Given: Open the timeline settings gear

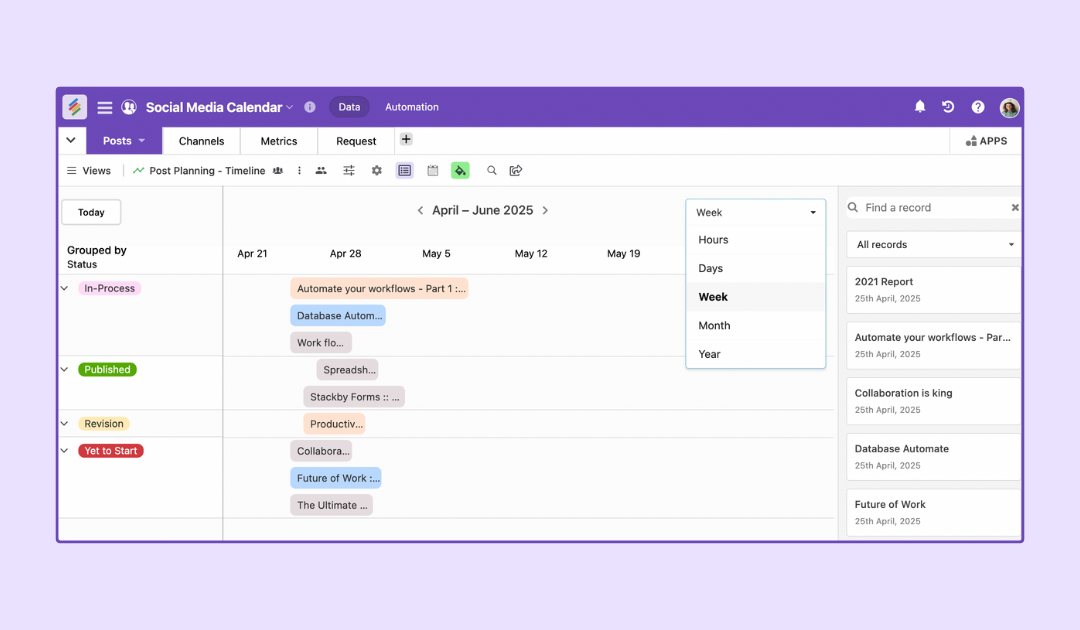Looking at the screenshot, I should point(376,171).
